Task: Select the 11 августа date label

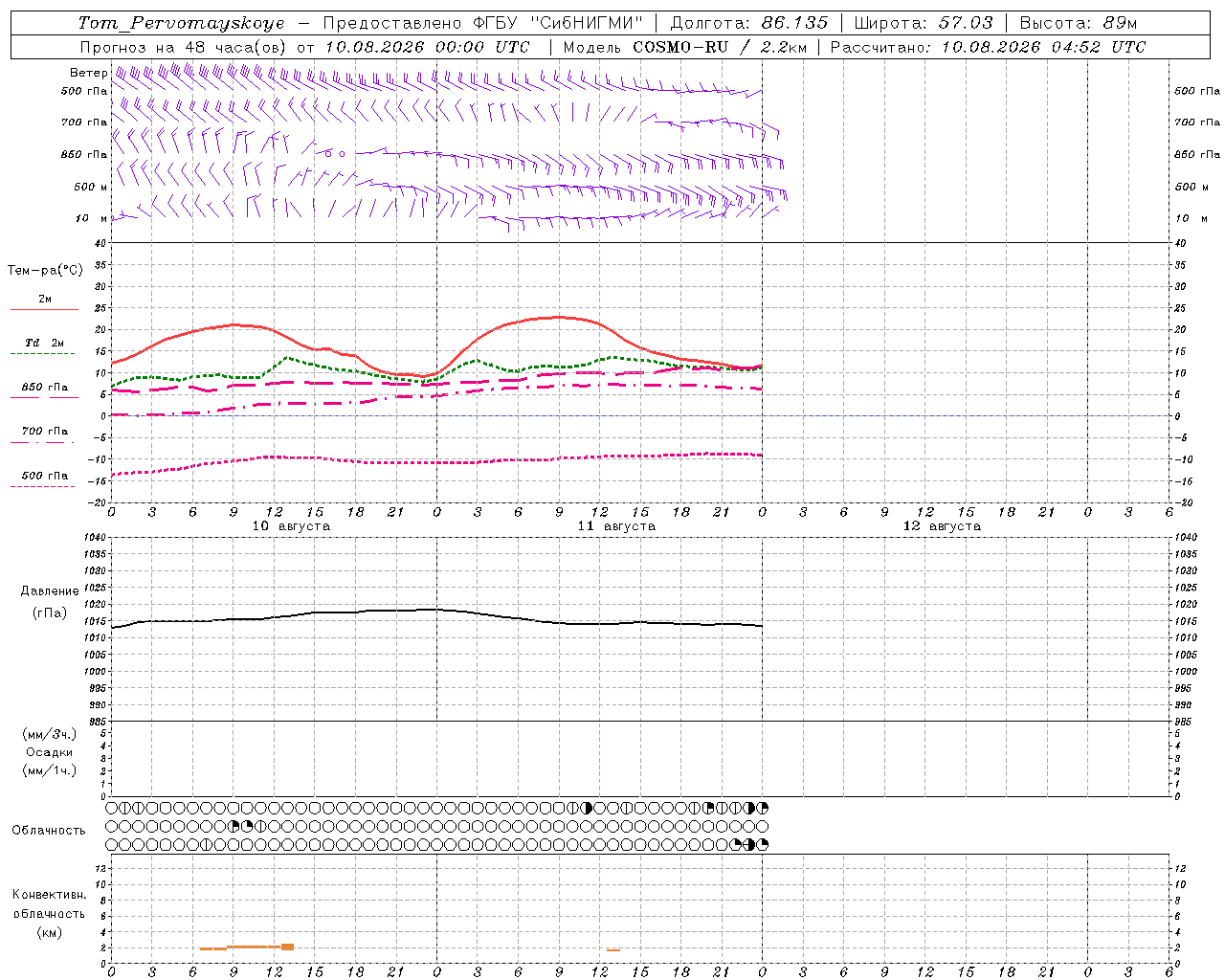Action: click(616, 526)
